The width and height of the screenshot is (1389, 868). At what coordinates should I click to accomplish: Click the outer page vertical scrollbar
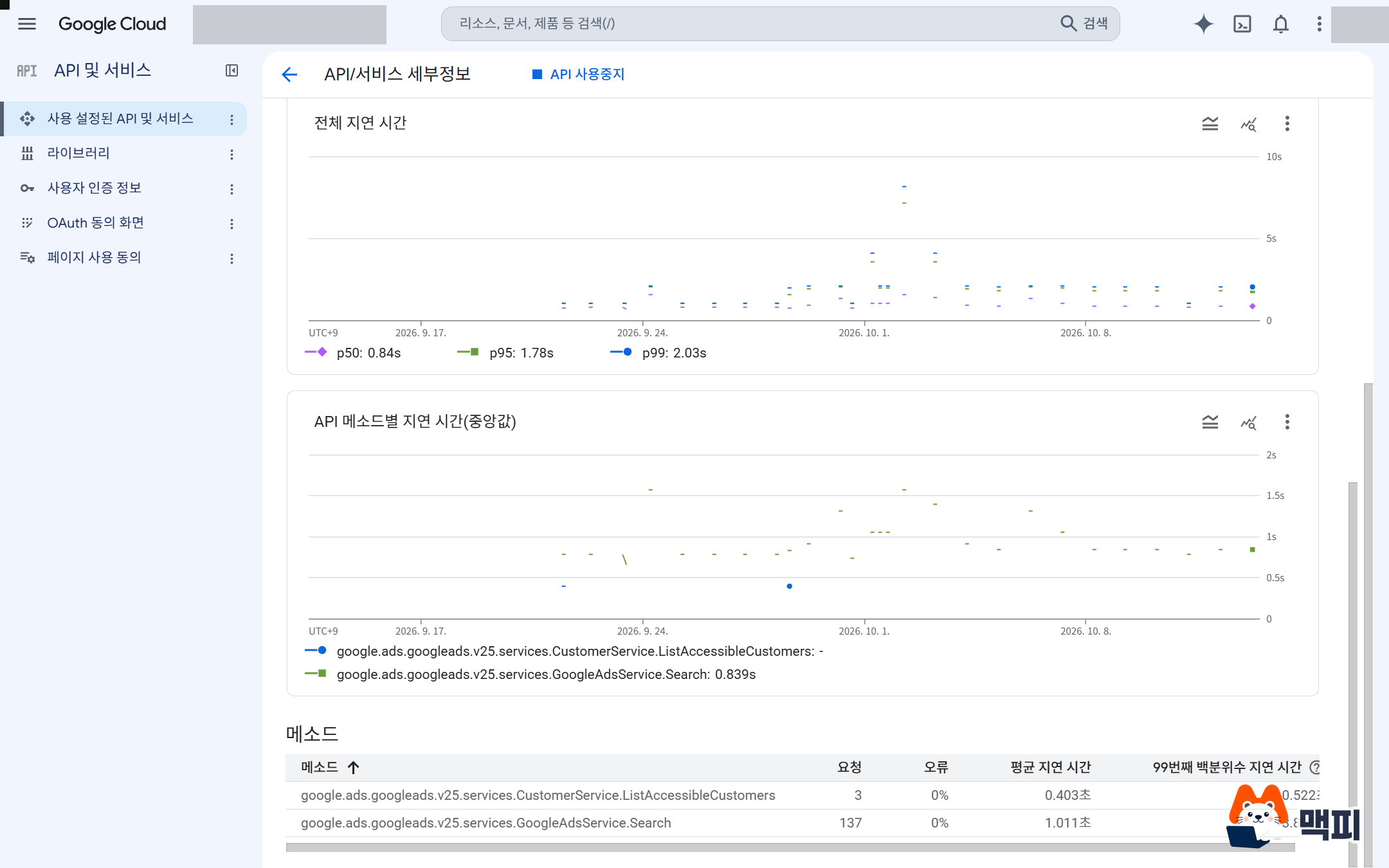tap(1368, 625)
